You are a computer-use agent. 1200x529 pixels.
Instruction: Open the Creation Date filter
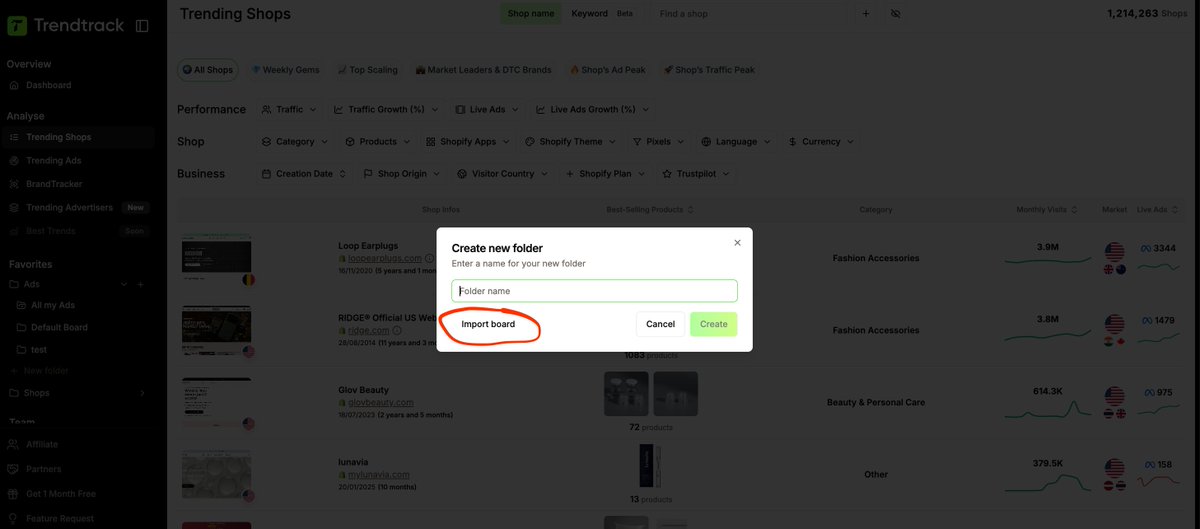[x=304, y=174]
